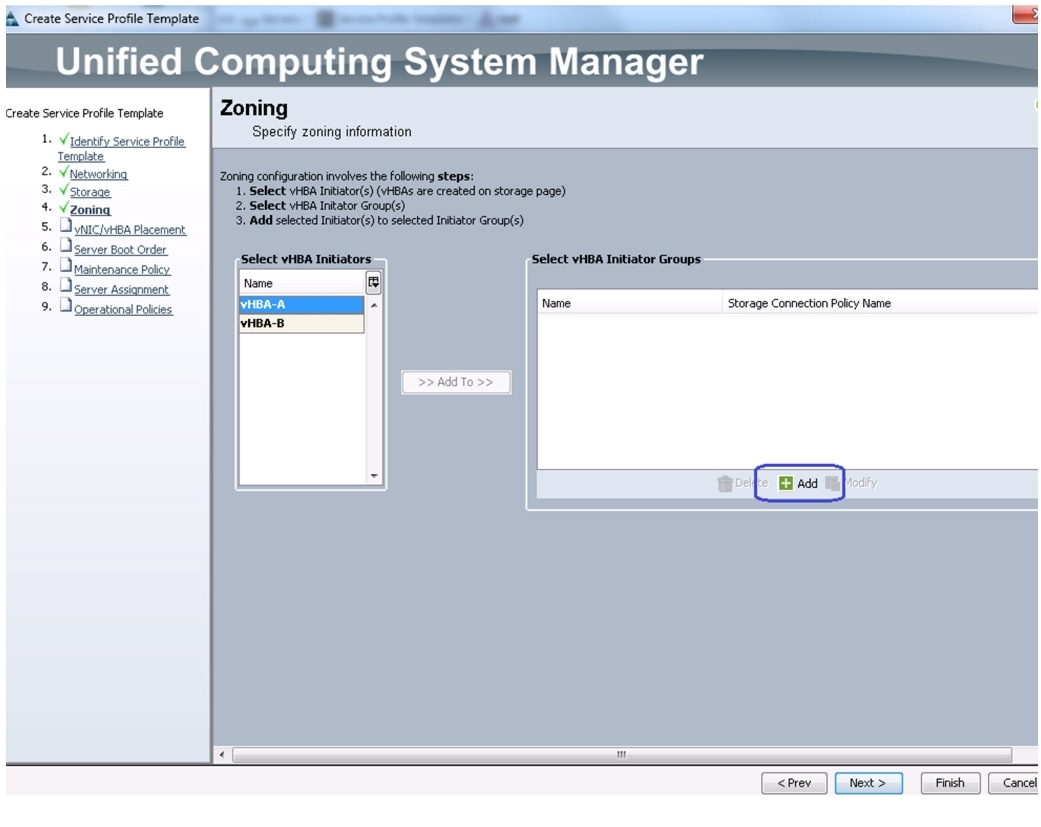Jump to Server Boot Order step
Screen dimensions: 1041x827
click(120, 250)
